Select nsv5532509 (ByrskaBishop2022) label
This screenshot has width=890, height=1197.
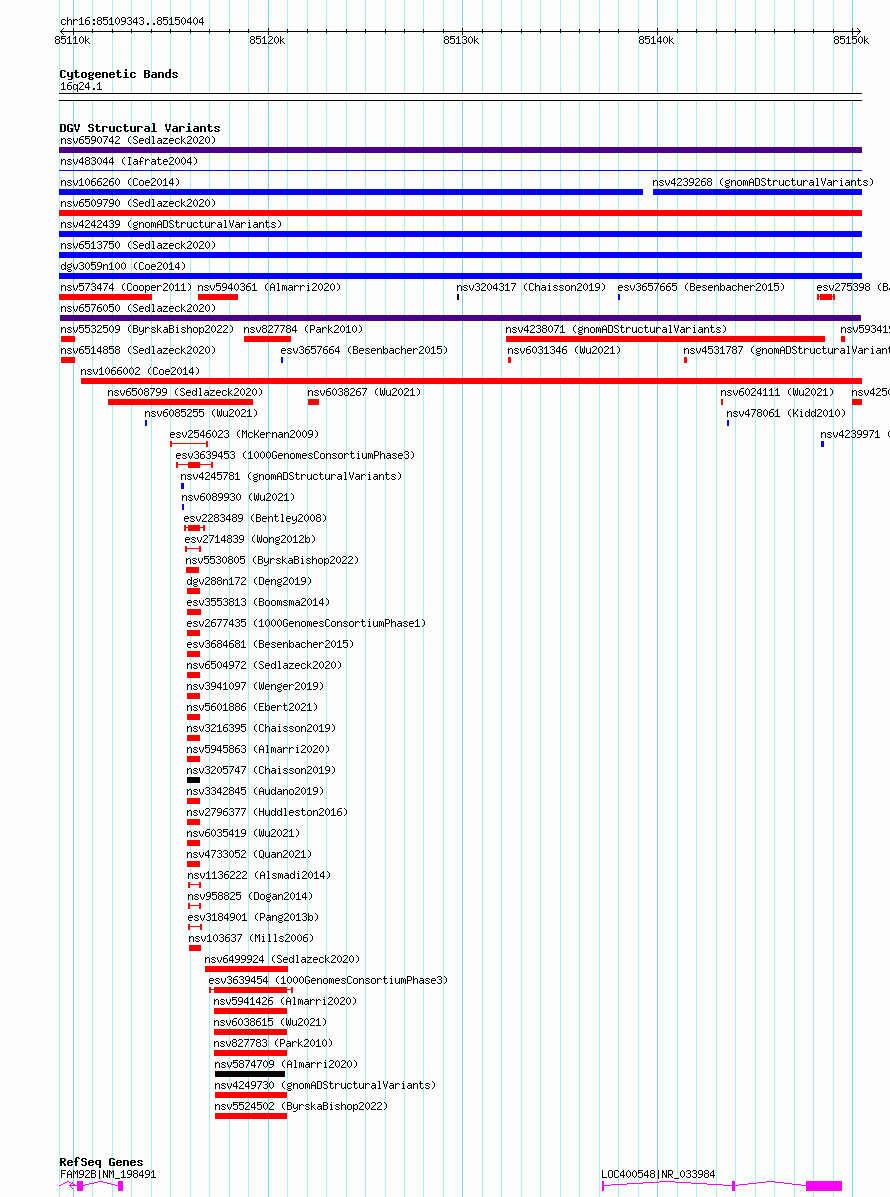click(147, 329)
